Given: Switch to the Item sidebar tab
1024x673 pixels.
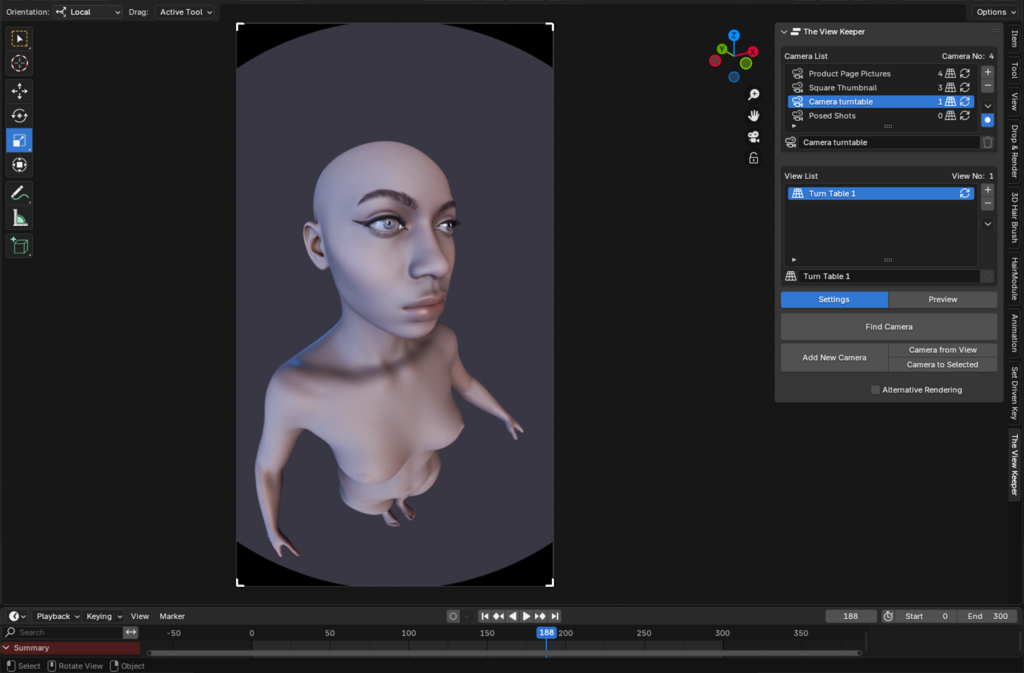Looking at the screenshot, I should 1014,39.
